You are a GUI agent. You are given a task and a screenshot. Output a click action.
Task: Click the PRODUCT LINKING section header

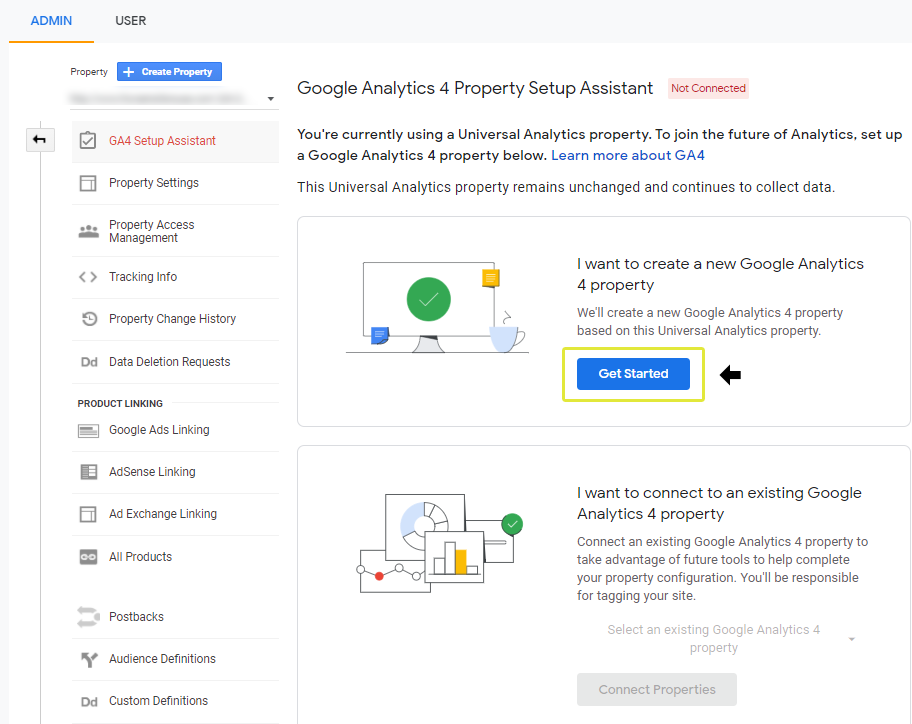coord(120,404)
